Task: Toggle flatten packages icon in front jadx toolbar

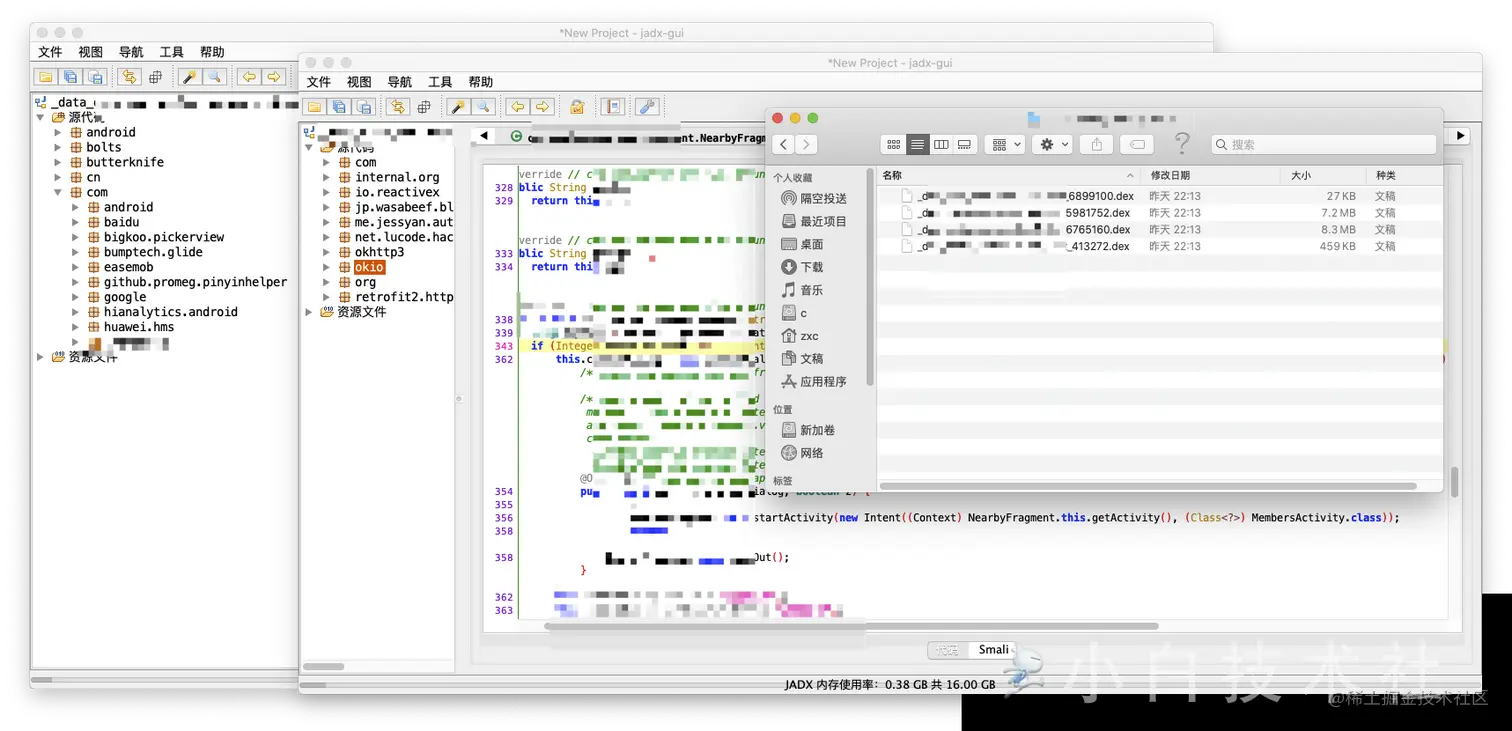Action: click(424, 107)
